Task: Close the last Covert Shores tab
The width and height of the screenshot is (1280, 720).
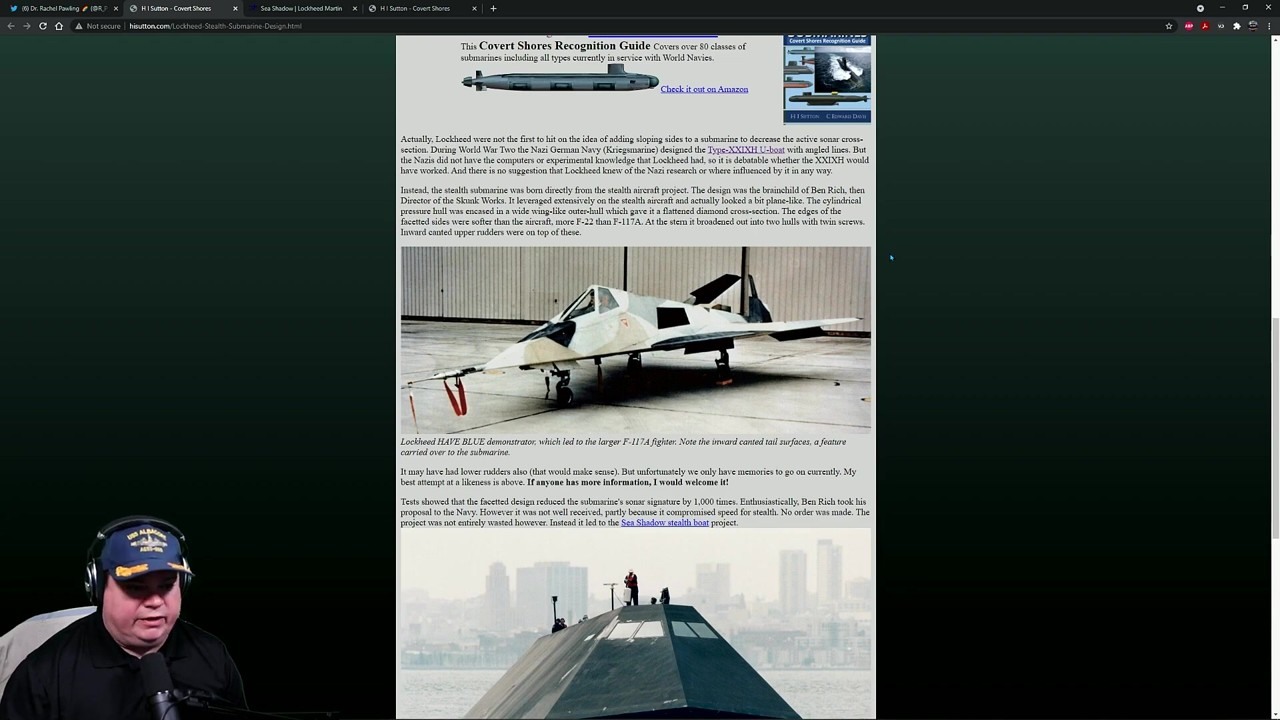Action: coord(474,8)
